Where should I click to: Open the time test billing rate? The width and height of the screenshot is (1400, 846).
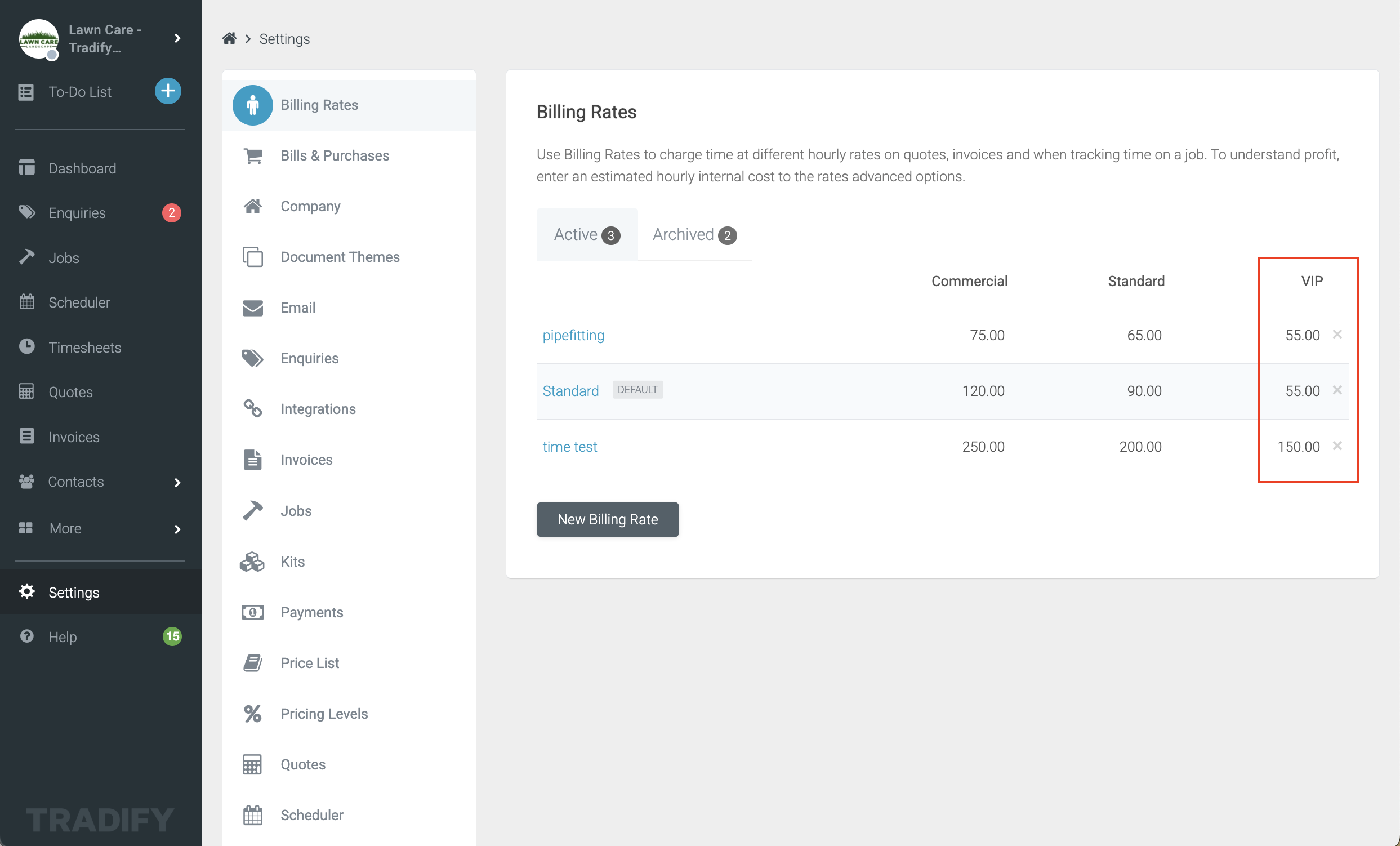coord(569,446)
